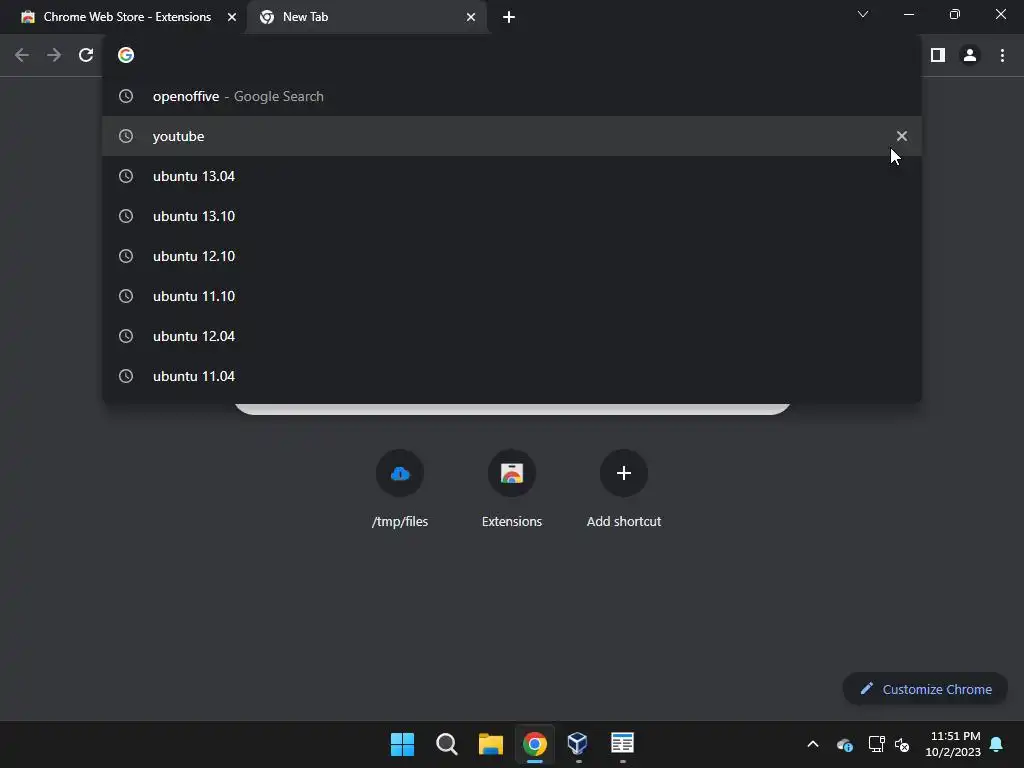Click clock icon beside openoffive
The height and width of the screenshot is (768, 1024).
pyautogui.click(x=126, y=96)
